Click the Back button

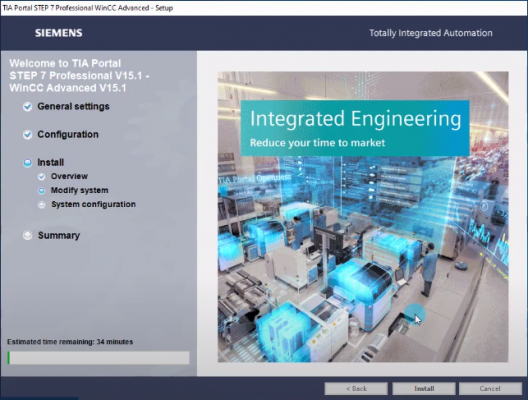tap(356, 389)
